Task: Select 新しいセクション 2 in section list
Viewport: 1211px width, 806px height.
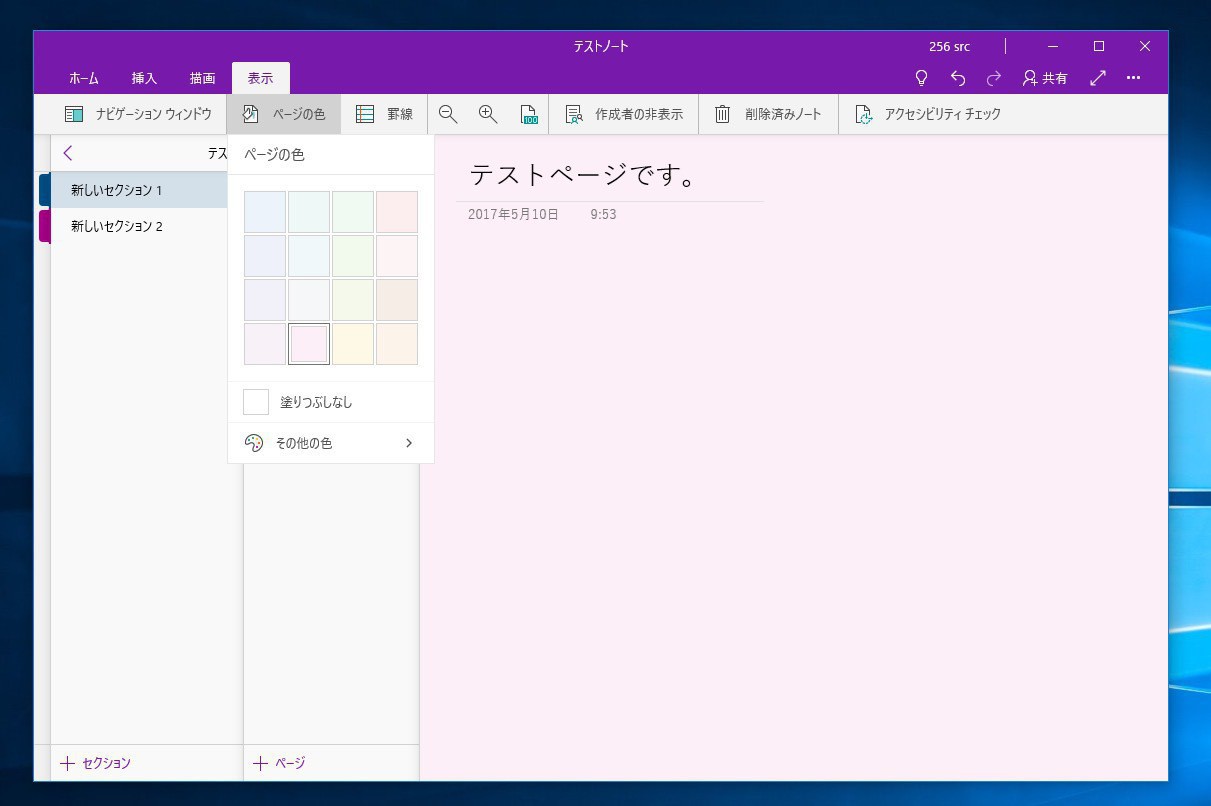Action: click(117, 226)
